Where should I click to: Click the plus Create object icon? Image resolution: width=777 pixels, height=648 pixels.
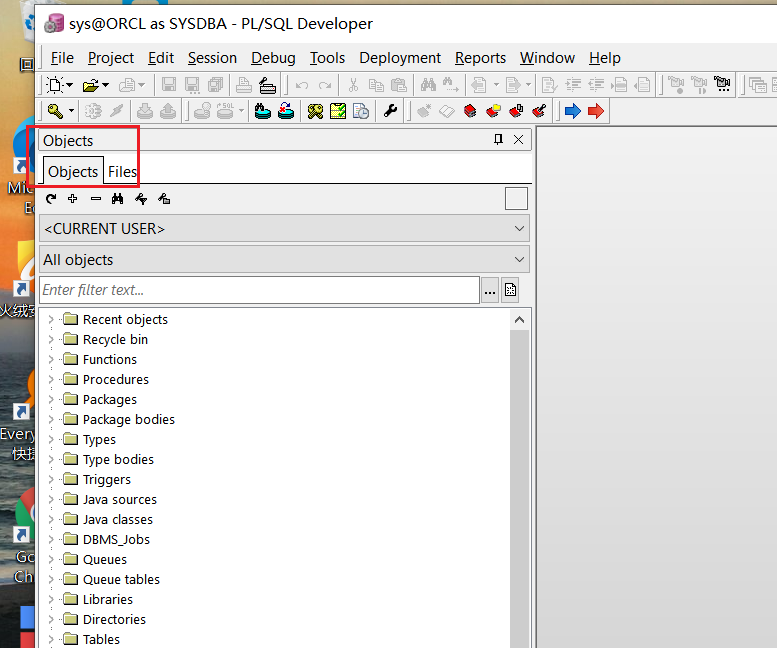[73, 199]
